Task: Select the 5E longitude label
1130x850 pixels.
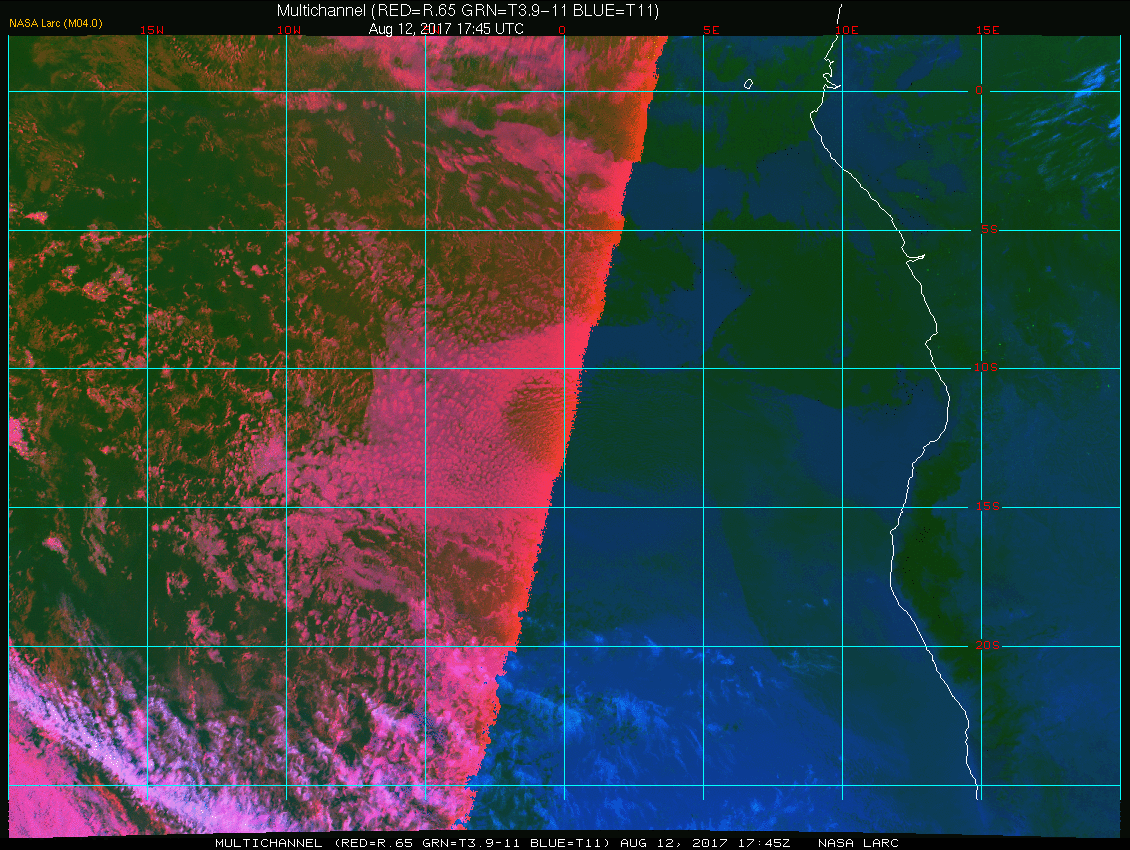Action: 711,30
